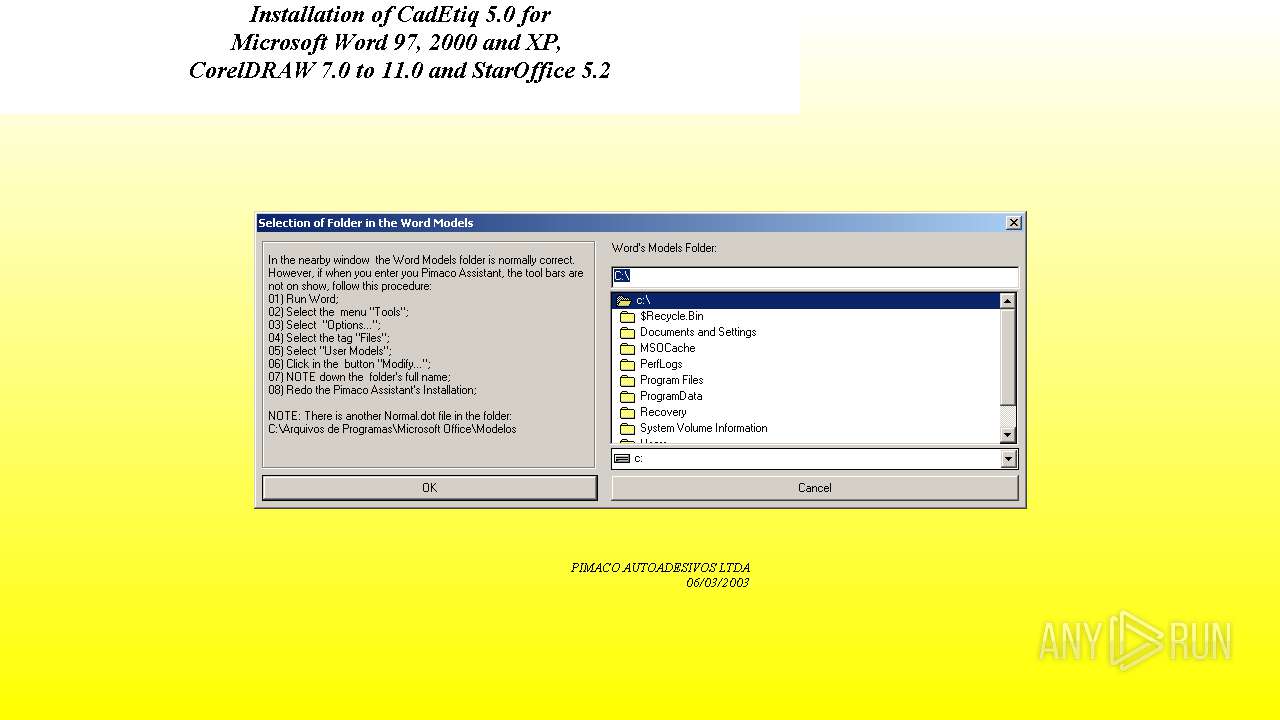1280x720 pixels.
Task: Click the 'Word's Models Folder:' label
Action: (x=664, y=248)
